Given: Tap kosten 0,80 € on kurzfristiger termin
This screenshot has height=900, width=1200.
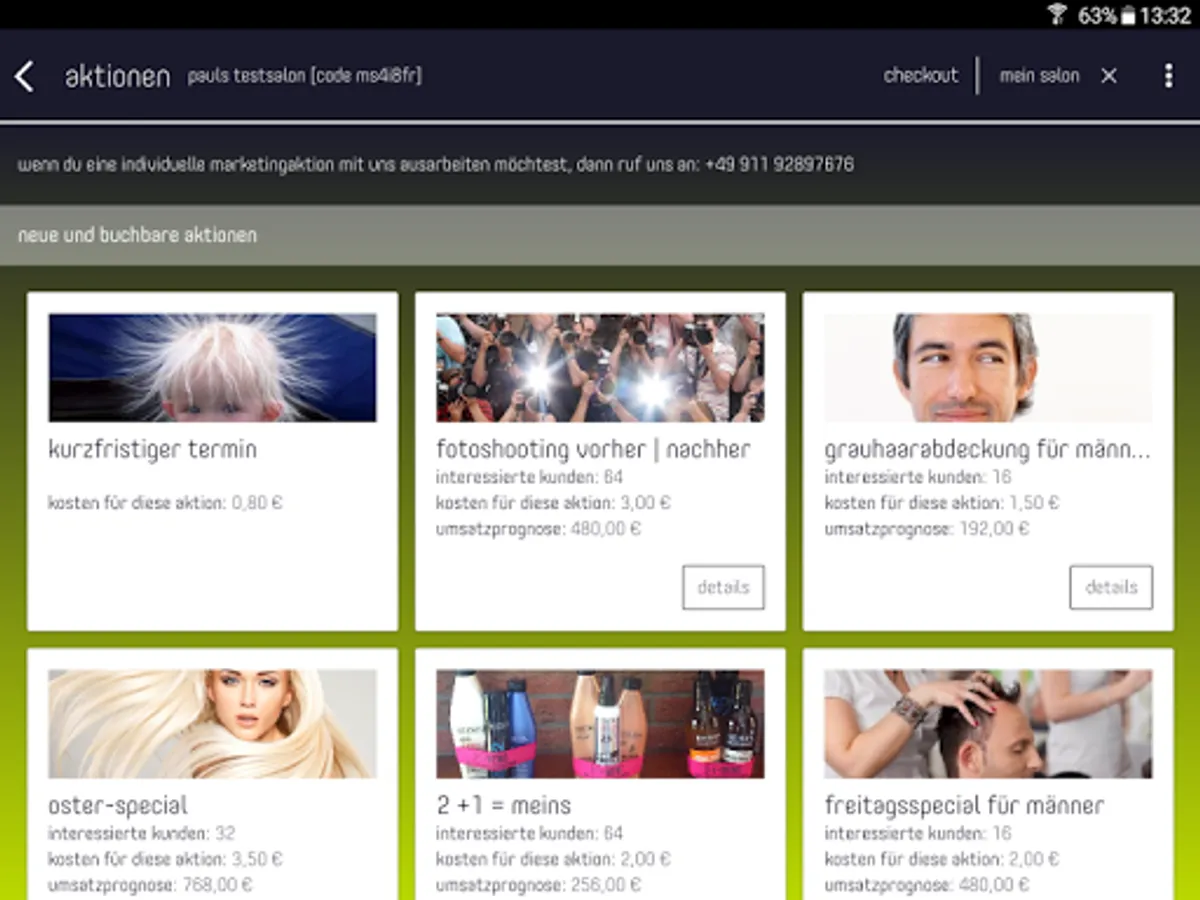Looking at the screenshot, I should (165, 503).
